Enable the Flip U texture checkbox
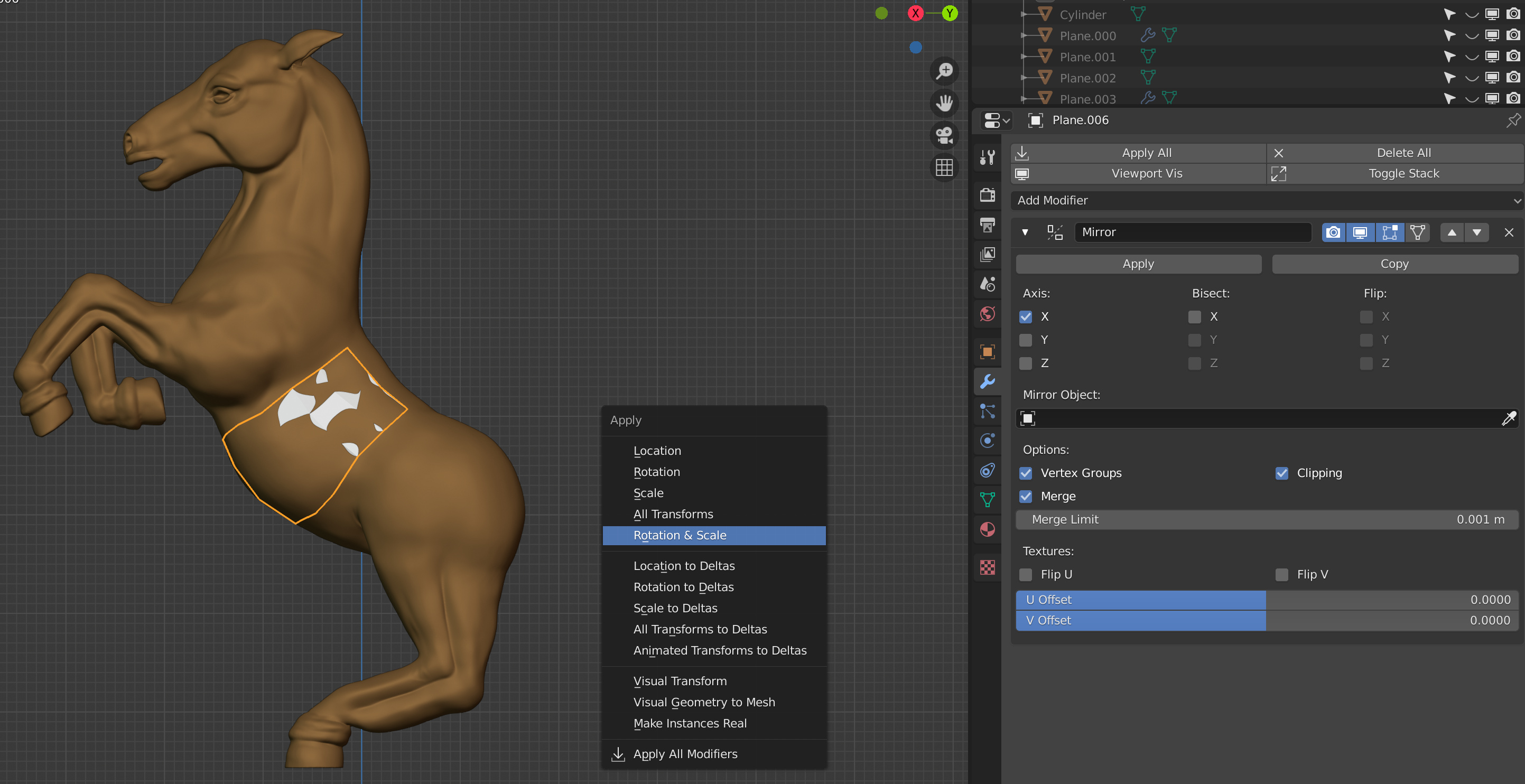Image resolution: width=1525 pixels, height=784 pixels. pos(1026,575)
